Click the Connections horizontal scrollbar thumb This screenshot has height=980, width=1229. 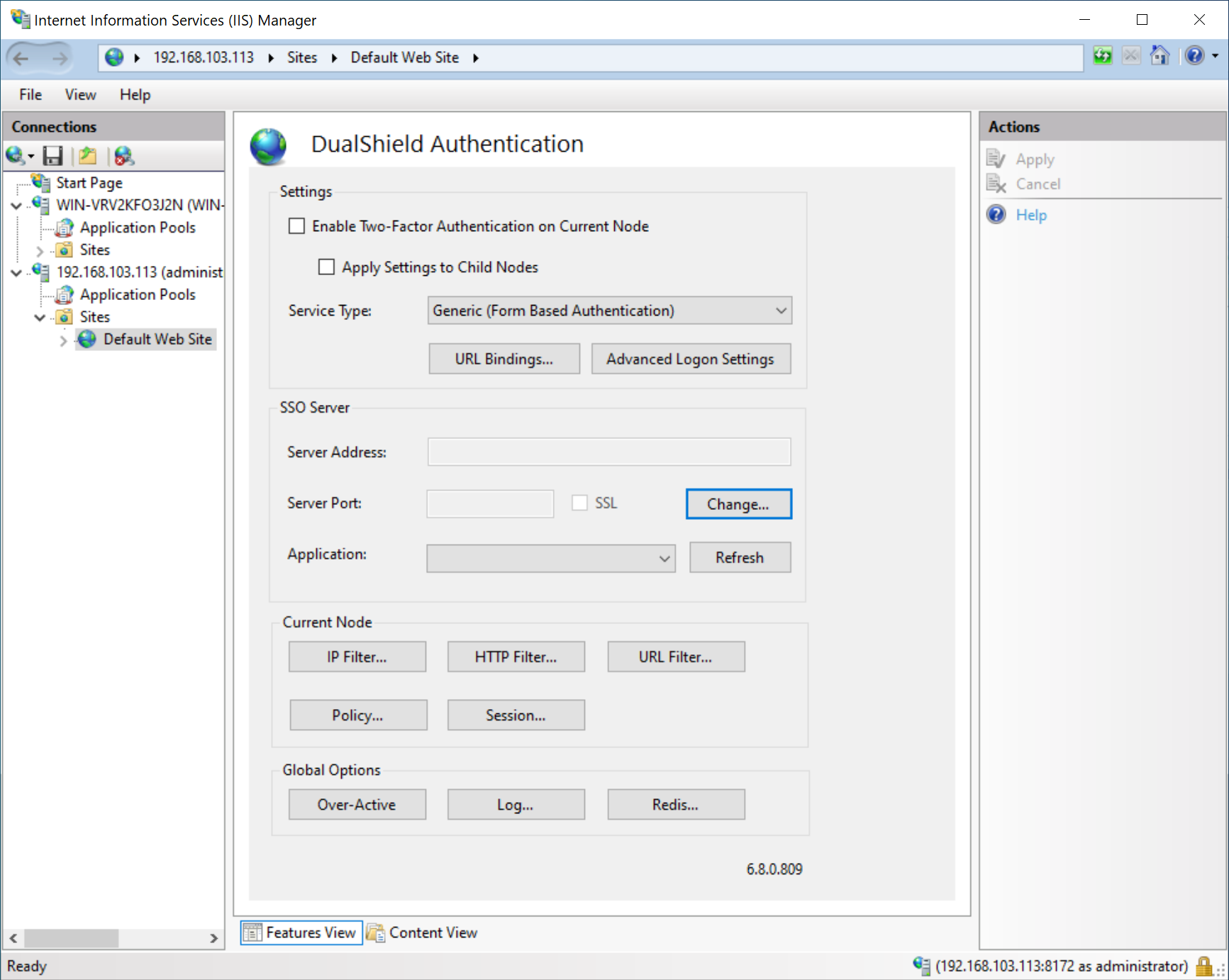click(x=71, y=938)
